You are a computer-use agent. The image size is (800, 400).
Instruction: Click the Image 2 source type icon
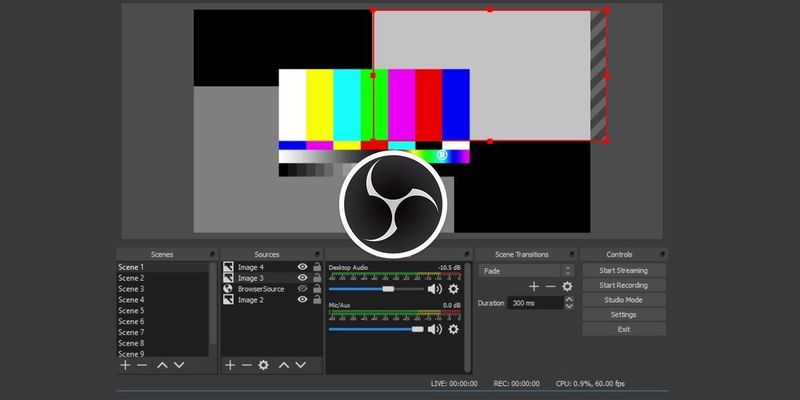tap(228, 300)
